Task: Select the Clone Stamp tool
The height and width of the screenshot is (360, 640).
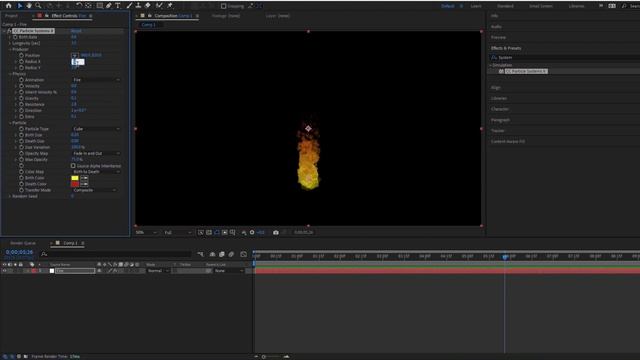Action: (x=138, y=6)
